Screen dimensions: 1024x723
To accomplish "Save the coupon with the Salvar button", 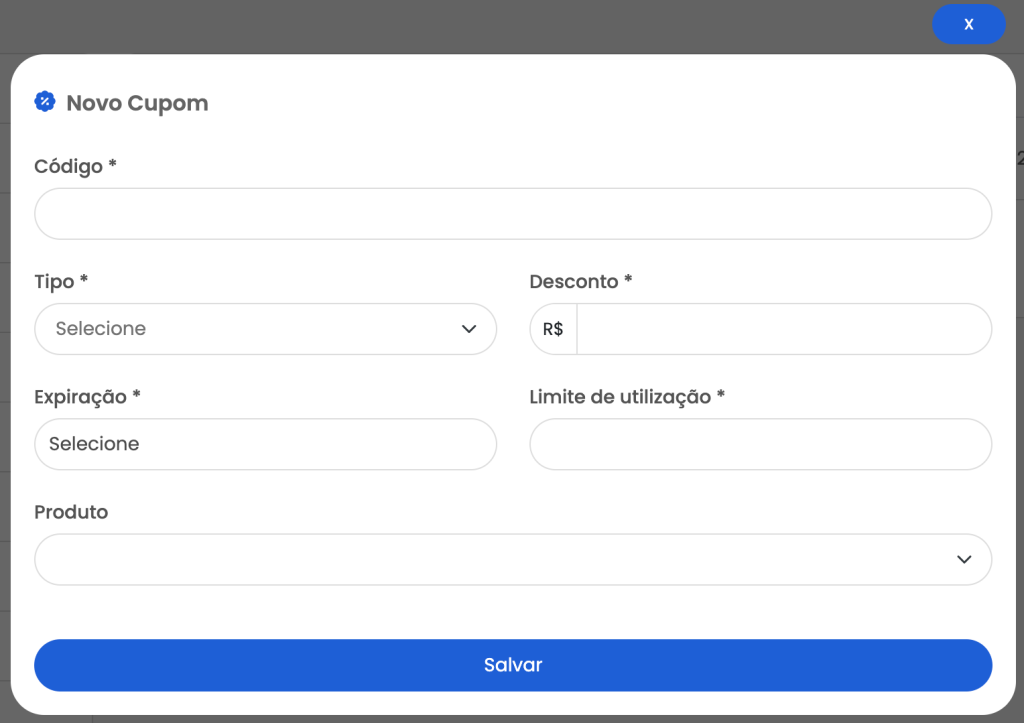I will pos(513,665).
